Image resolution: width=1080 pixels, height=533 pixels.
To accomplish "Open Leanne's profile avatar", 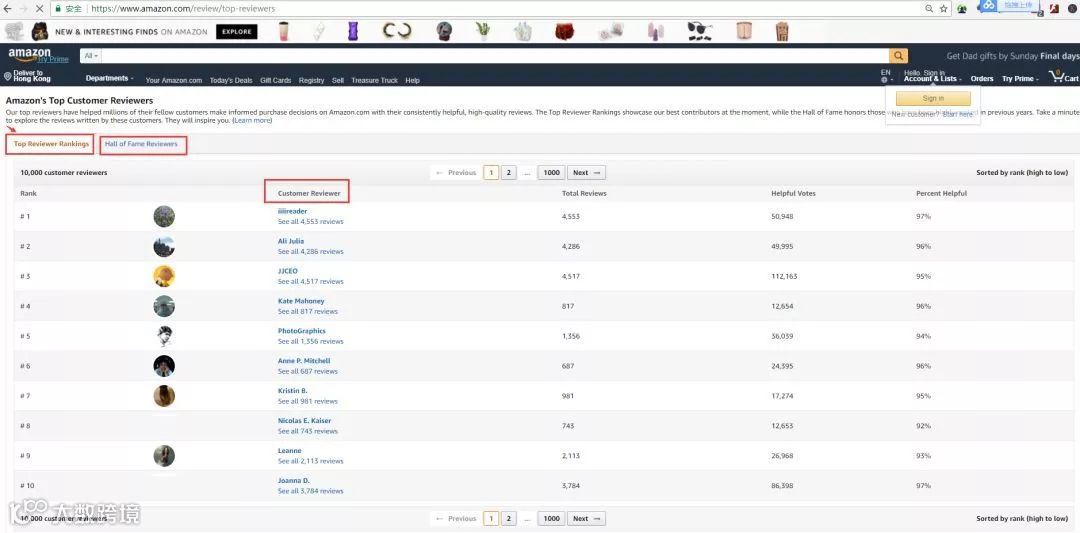I will coord(164,456).
